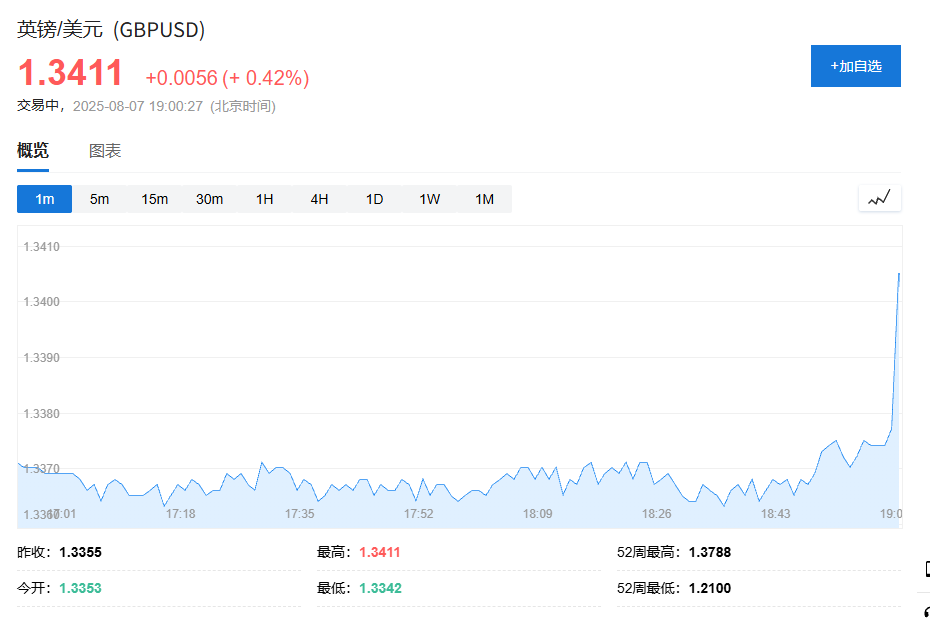Open the chart type line icon

click(x=879, y=199)
